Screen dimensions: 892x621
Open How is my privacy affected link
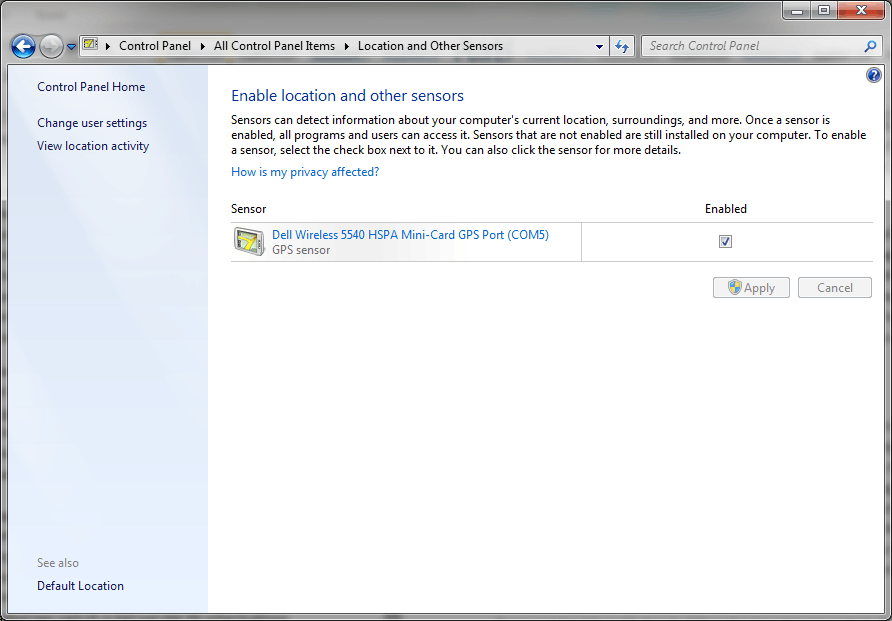(305, 172)
